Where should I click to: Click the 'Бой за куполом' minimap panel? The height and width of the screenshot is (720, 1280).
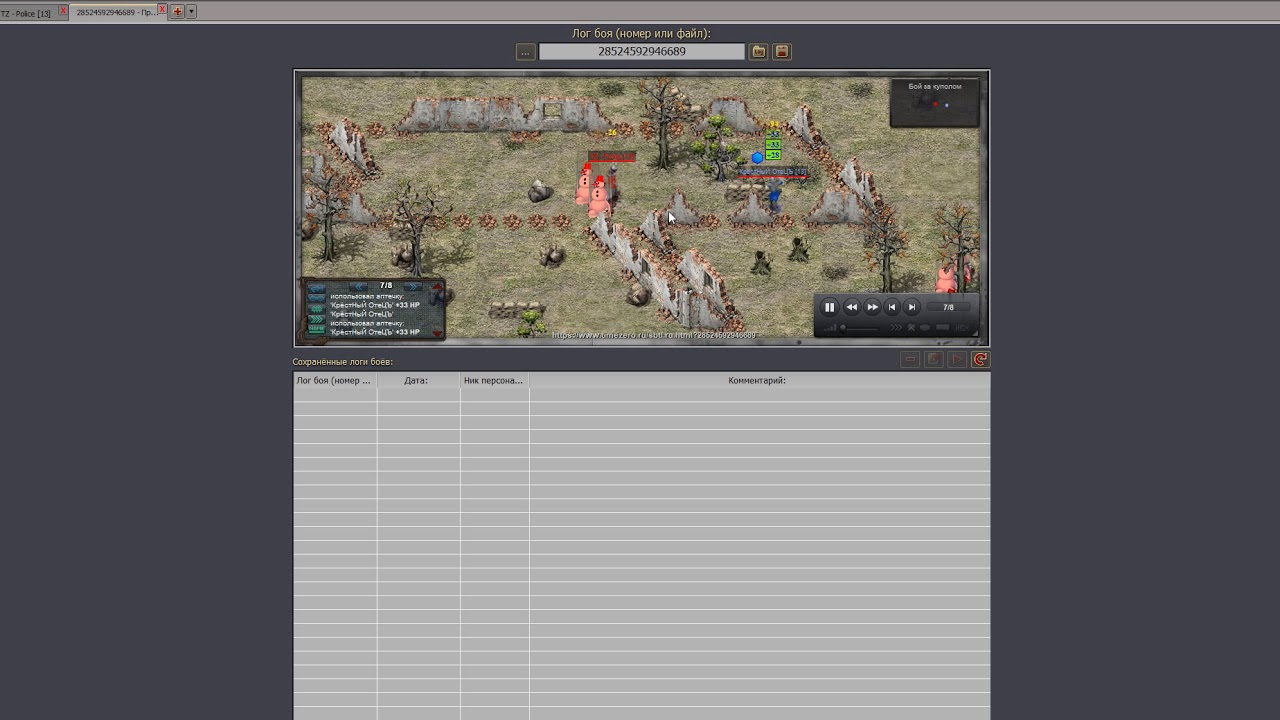(x=935, y=103)
